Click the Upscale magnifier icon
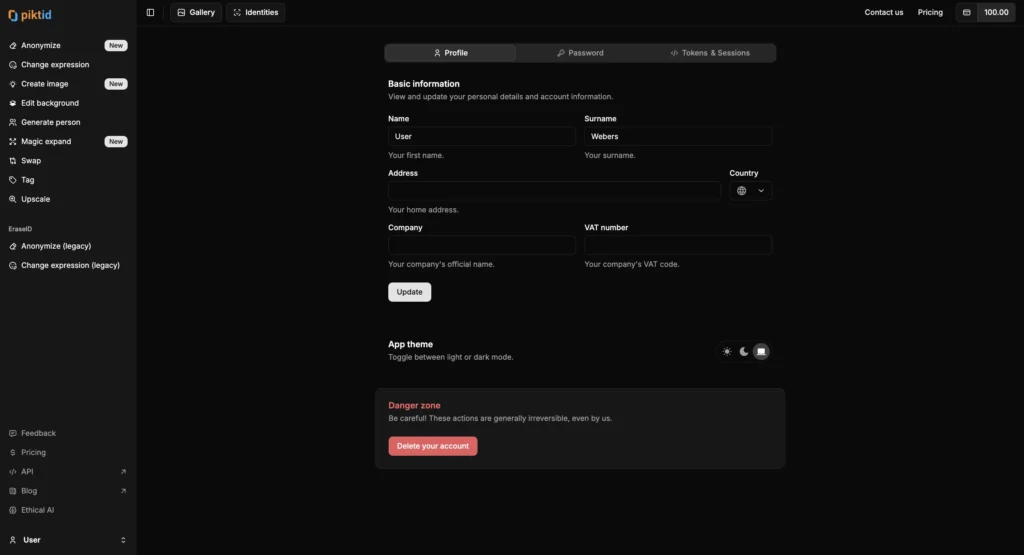This screenshot has height=555, width=1024. click(12, 199)
